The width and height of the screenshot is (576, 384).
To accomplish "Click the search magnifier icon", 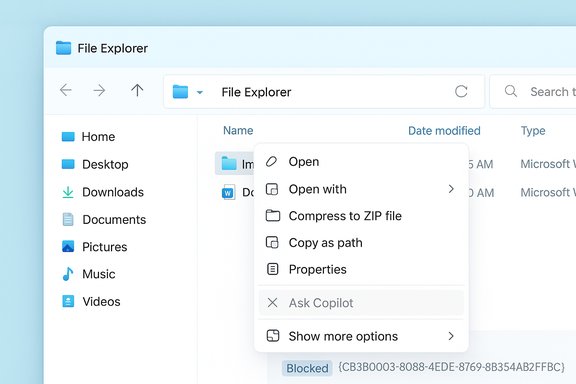I will point(511,91).
